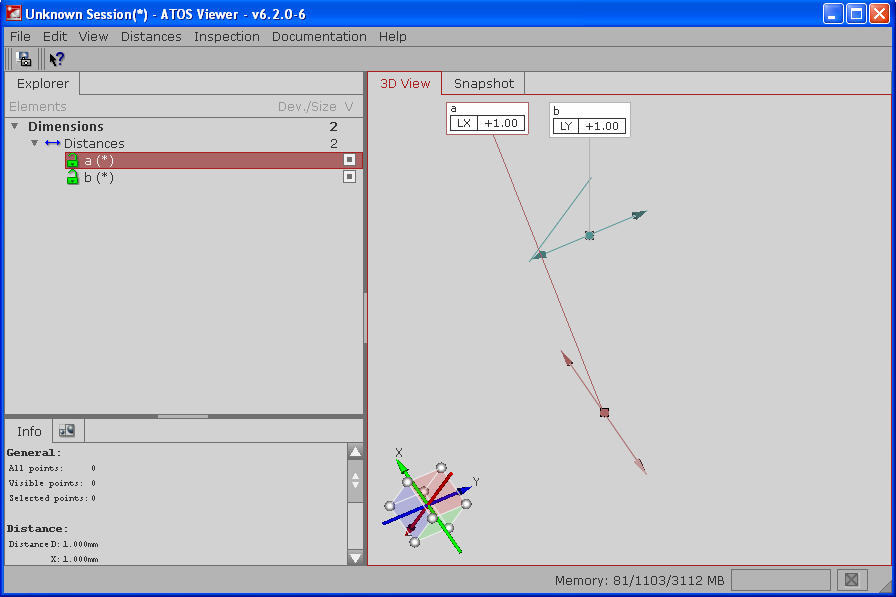The width and height of the screenshot is (896, 597).
Task: Open the Documentation menu
Action: (x=319, y=37)
